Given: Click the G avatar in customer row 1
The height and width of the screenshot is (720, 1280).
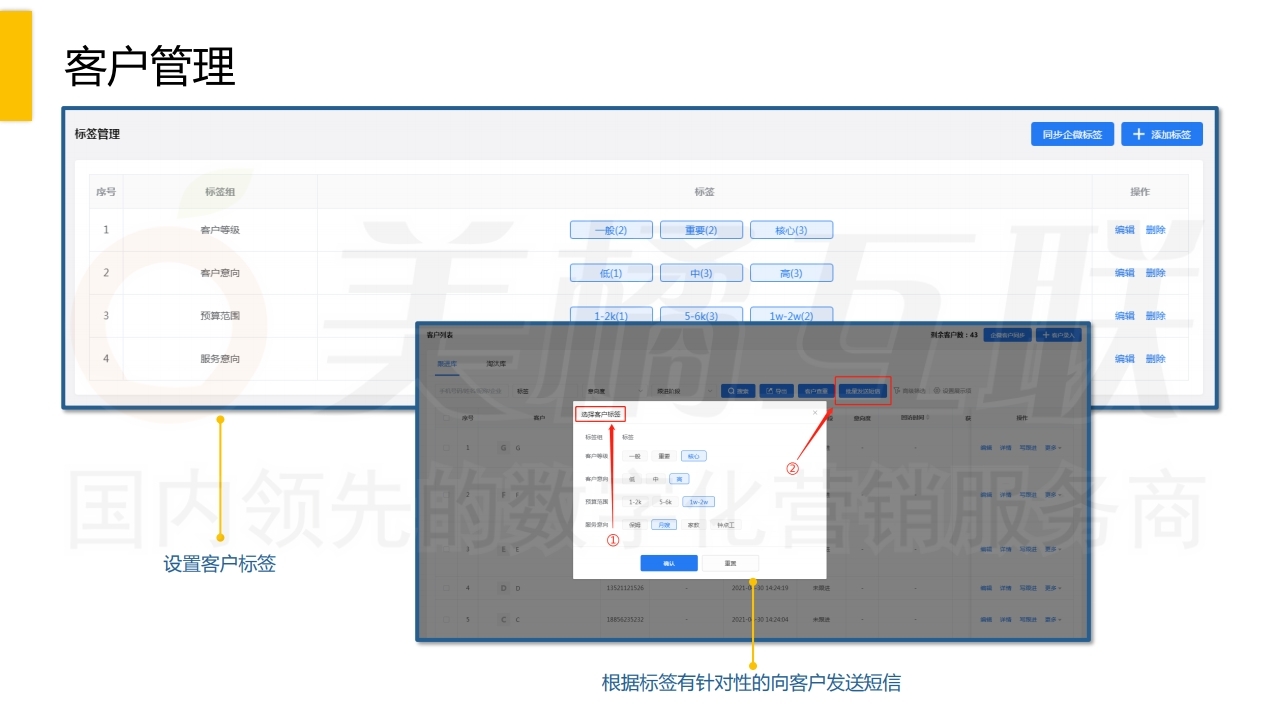Looking at the screenshot, I should (x=503, y=448).
